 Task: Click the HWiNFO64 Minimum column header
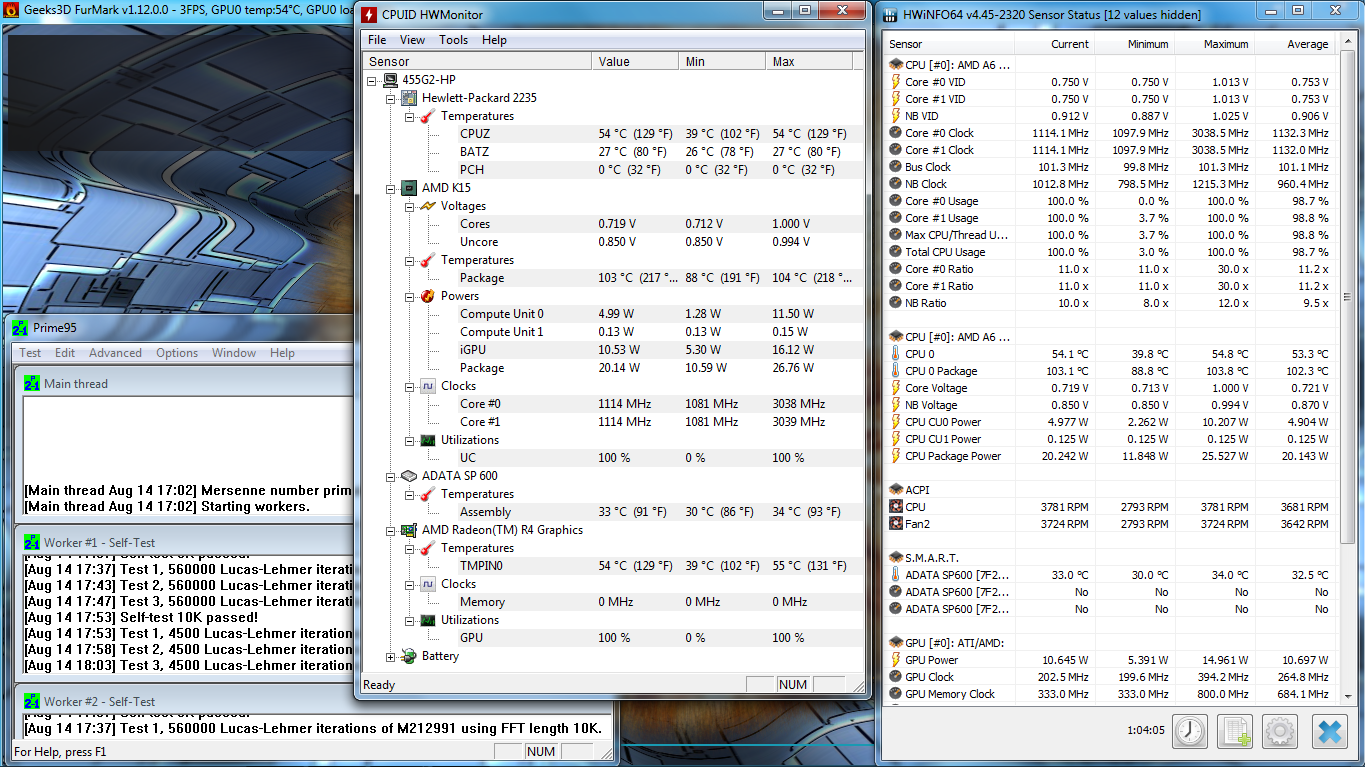[1135, 44]
